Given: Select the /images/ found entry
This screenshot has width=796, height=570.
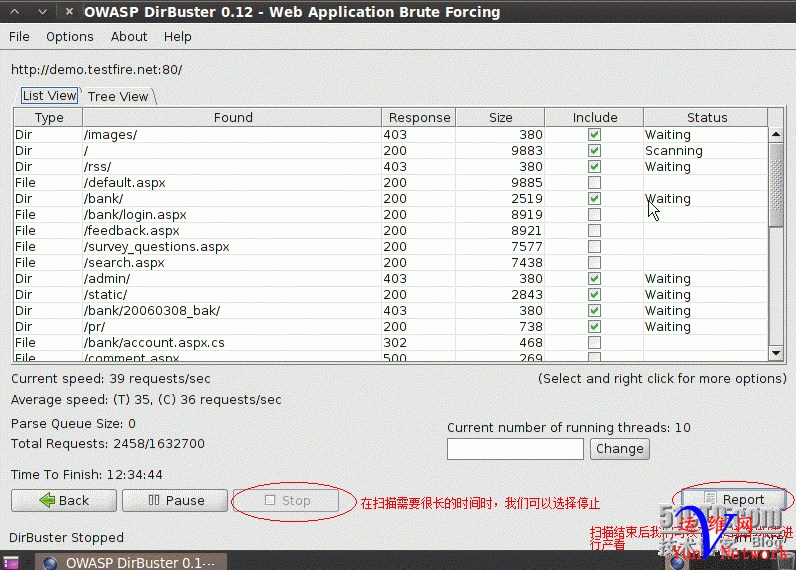Looking at the screenshot, I should click(x=110, y=135).
